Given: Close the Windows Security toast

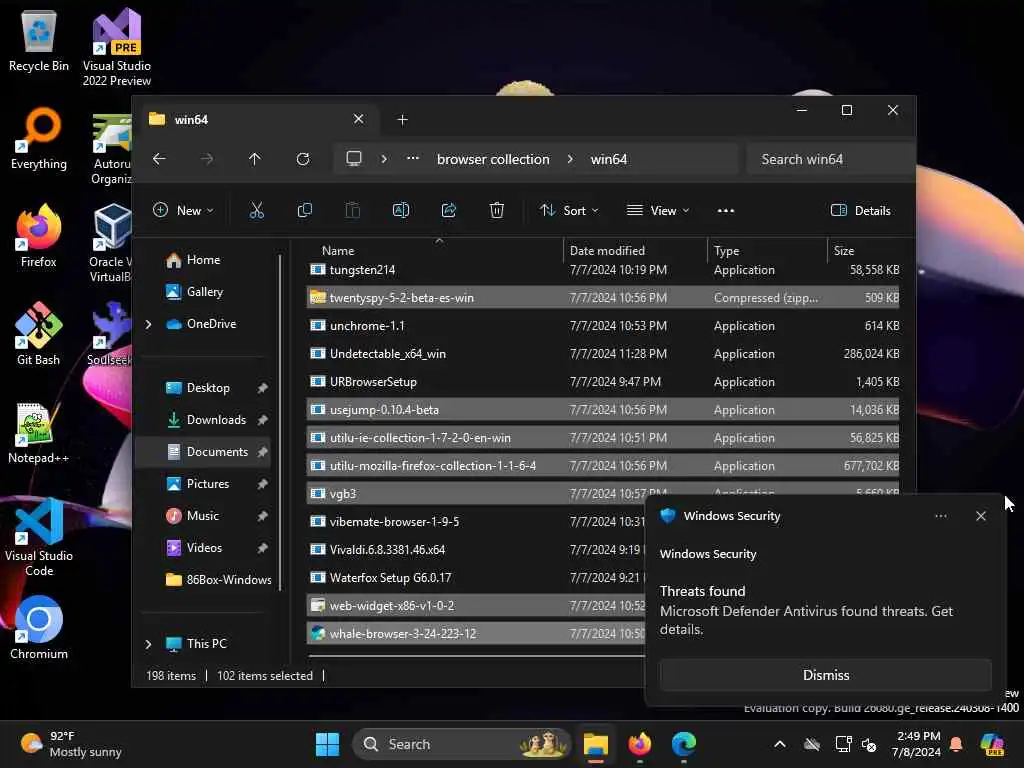Looking at the screenshot, I should pos(980,516).
